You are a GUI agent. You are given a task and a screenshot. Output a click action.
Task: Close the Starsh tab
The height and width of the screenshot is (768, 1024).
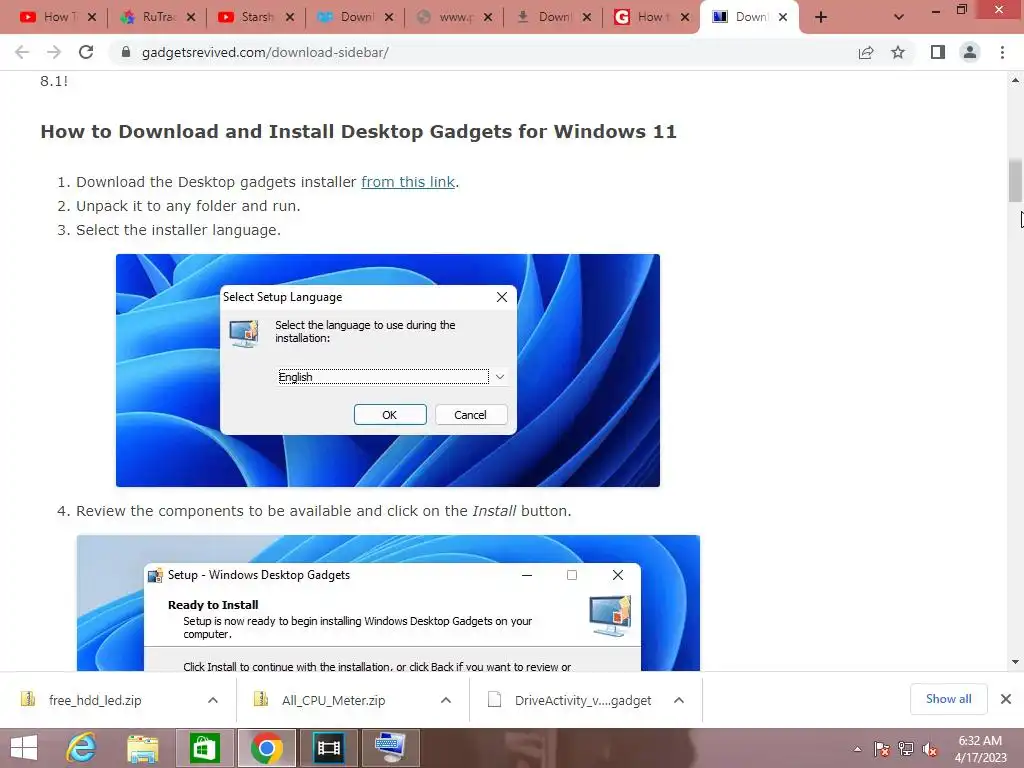tap(290, 17)
